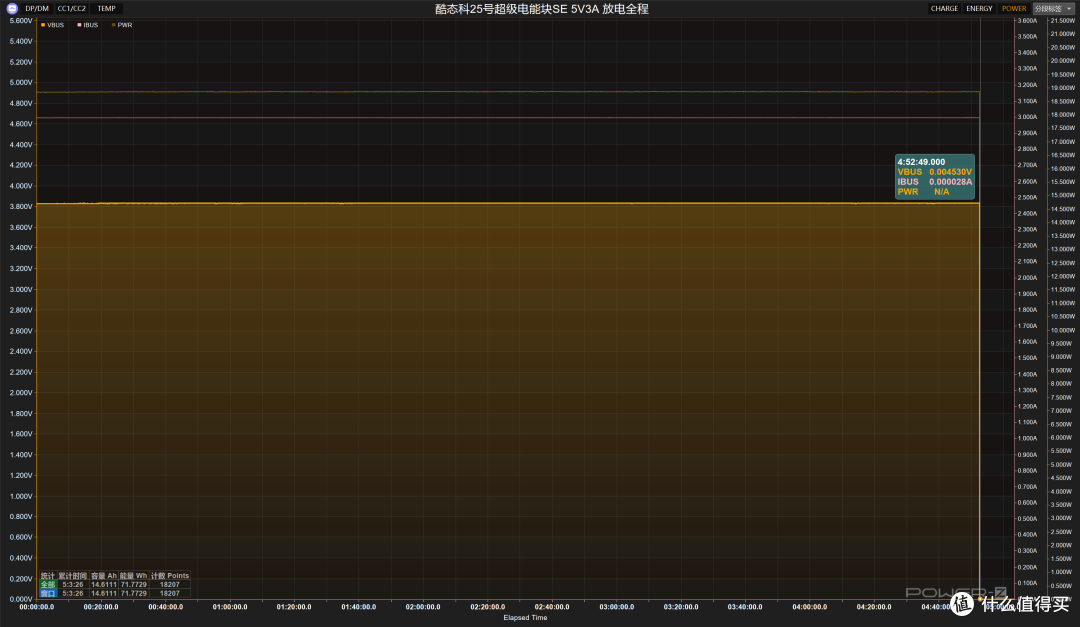Click the 计数 Points column header
Viewport: 1080px width, 627px height.
click(x=169, y=576)
